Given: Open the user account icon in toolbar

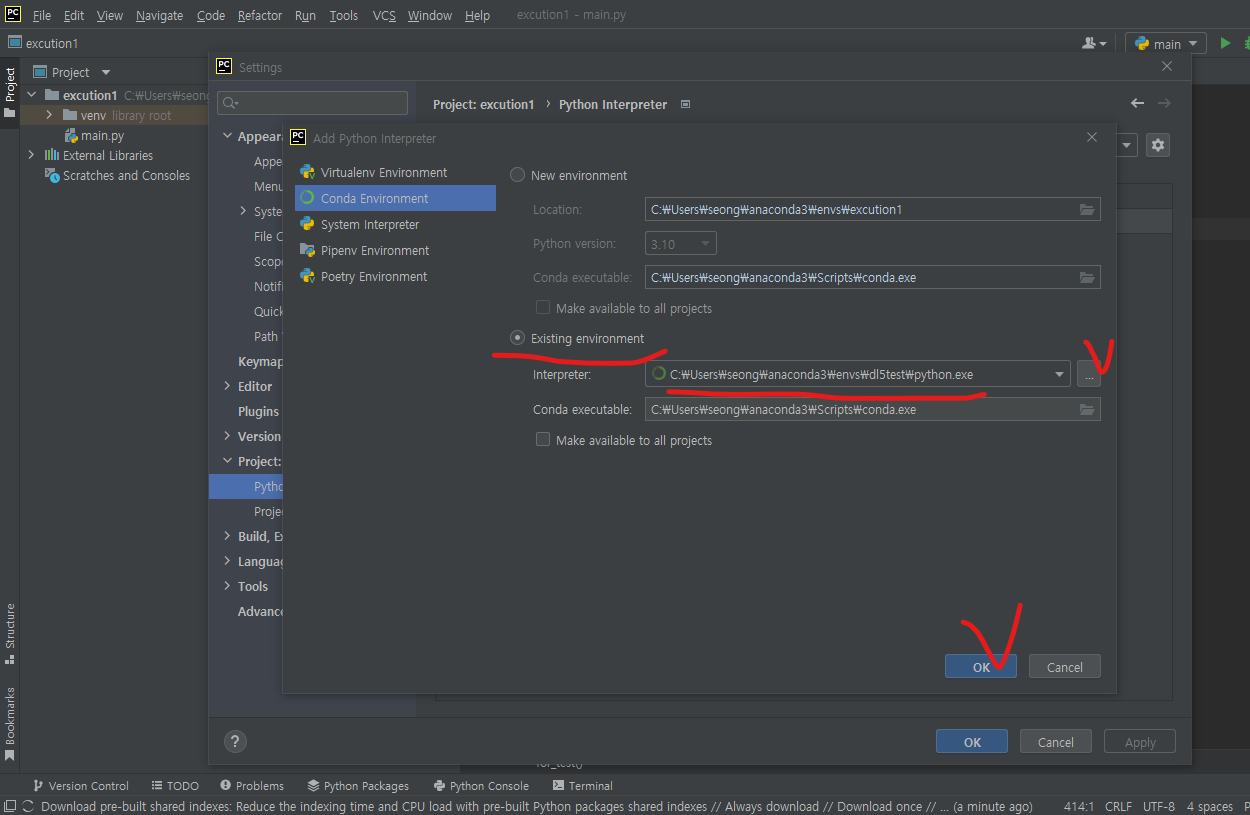Looking at the screenshot, I should 1094,43.
